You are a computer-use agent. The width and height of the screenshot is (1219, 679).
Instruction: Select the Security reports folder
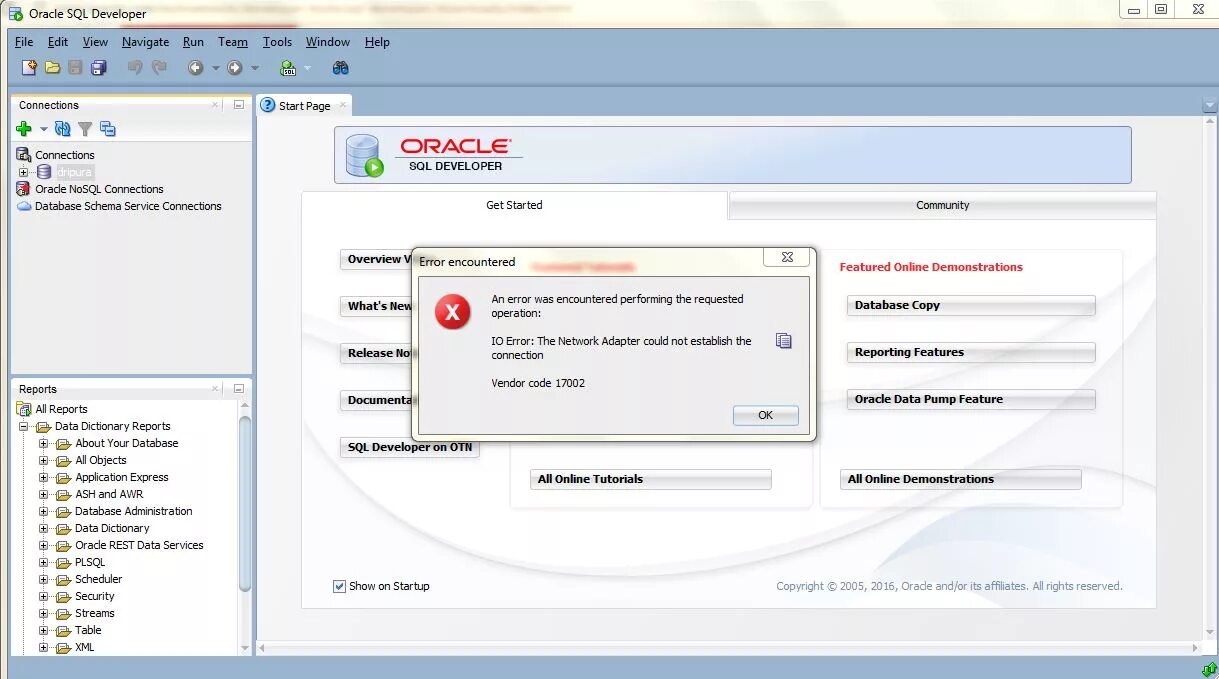point(94,596)
